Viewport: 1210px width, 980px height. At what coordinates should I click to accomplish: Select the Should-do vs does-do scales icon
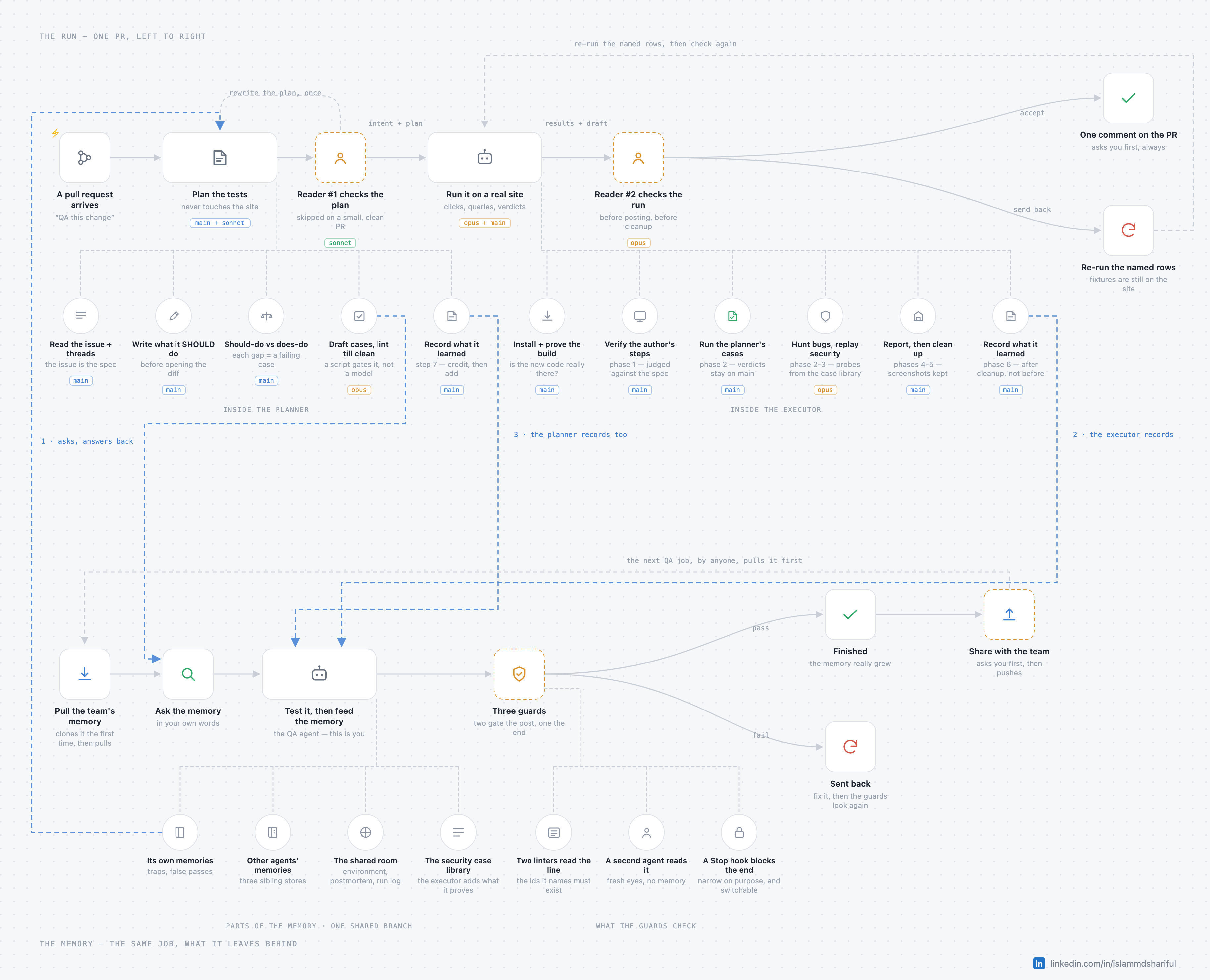(x=266, y=316)
